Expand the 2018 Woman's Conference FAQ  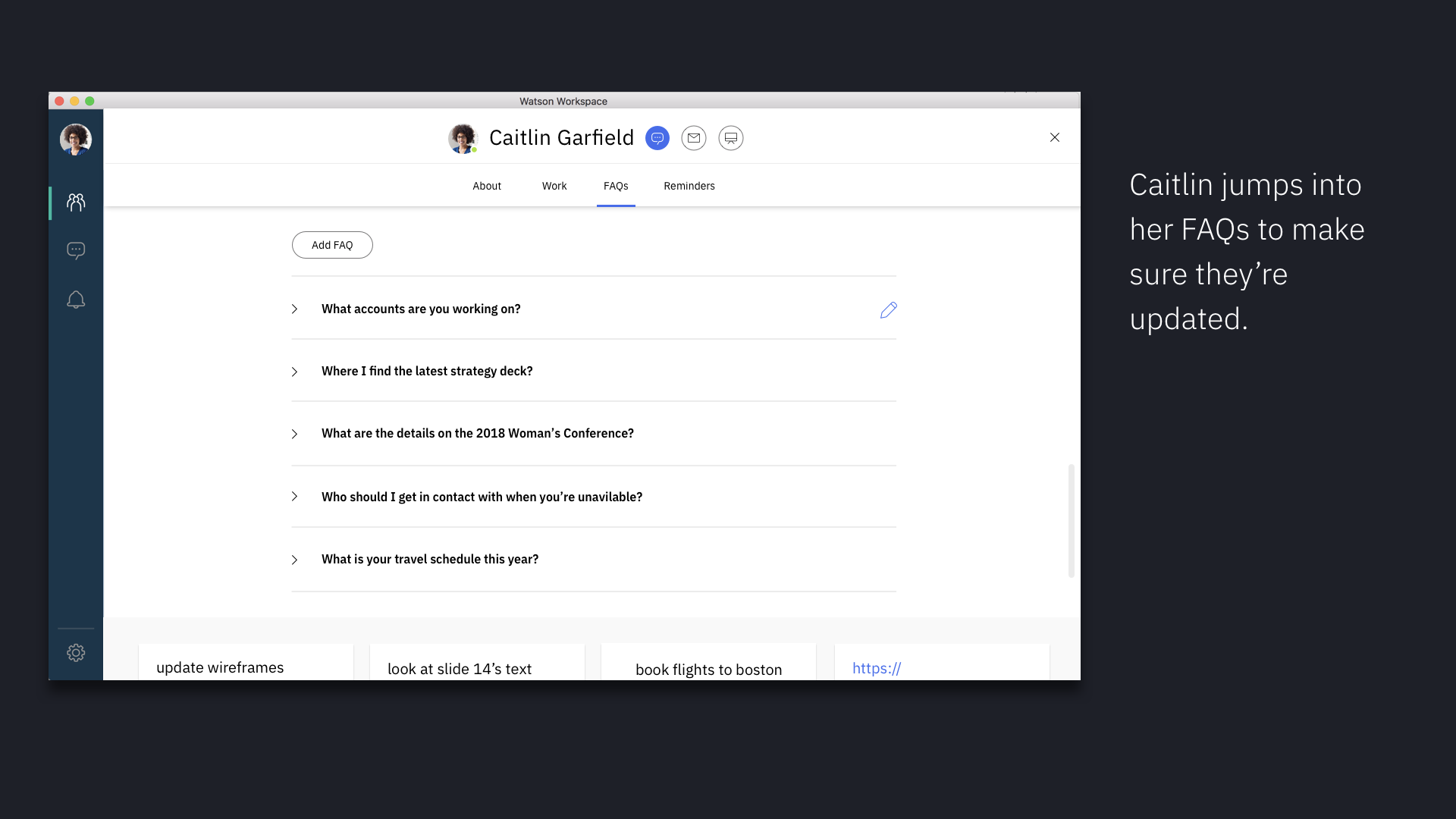pyautogui.click(x=295, y=434)
